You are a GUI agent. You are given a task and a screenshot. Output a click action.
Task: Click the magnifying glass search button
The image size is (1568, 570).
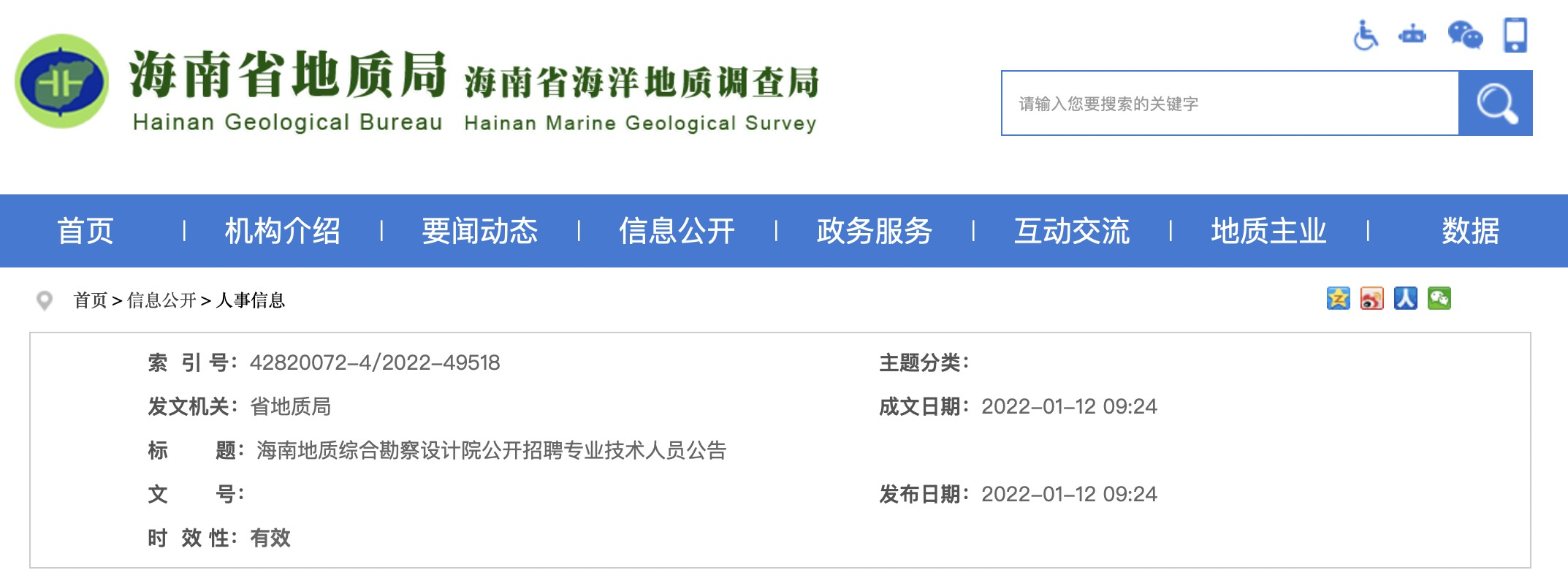[x=1495, y=103]
